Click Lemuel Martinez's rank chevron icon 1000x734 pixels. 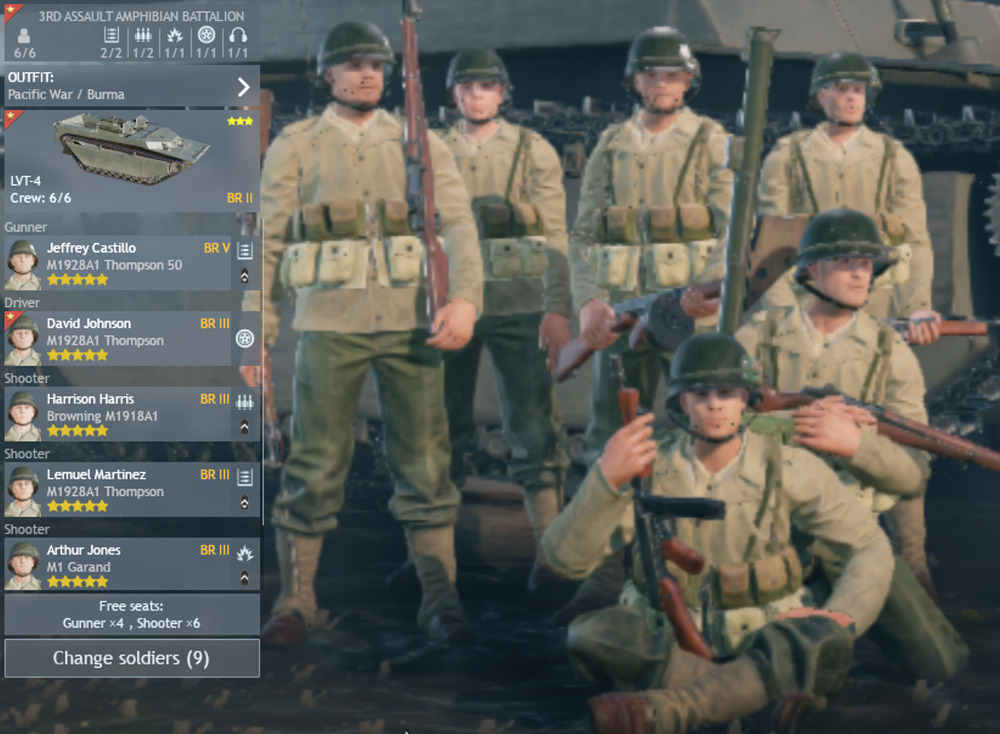click(x=244, y=503)
